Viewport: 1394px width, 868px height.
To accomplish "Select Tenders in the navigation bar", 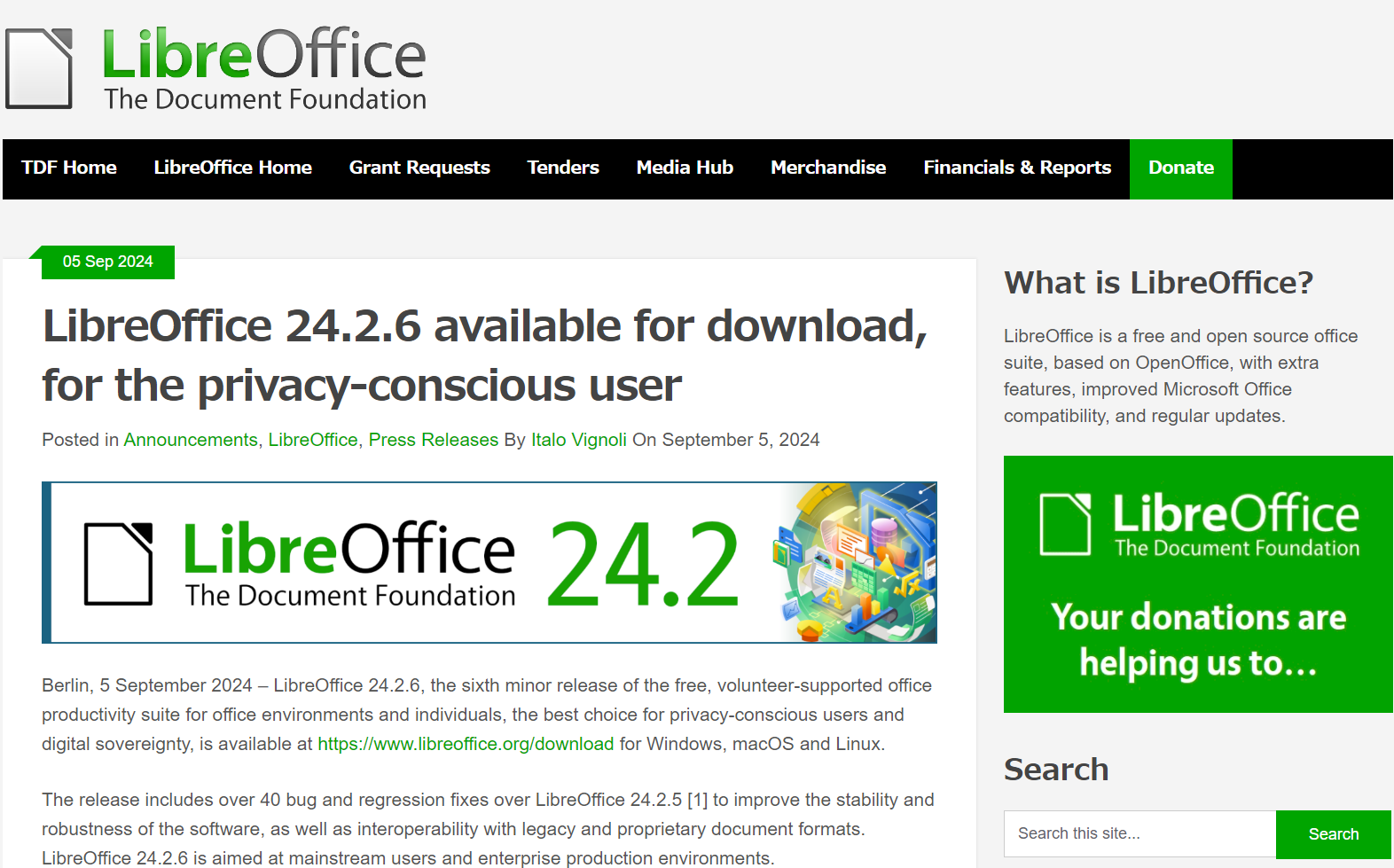I will [563, 168].
